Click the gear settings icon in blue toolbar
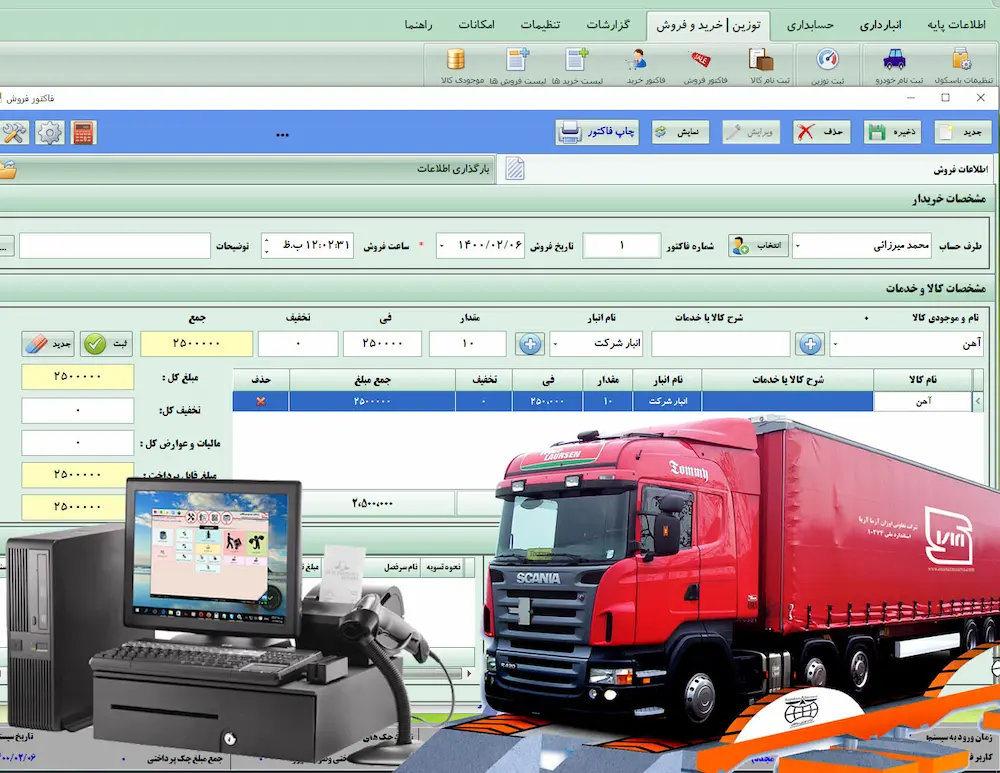This screenshot has width=1000, height=773. pos(50,133)
